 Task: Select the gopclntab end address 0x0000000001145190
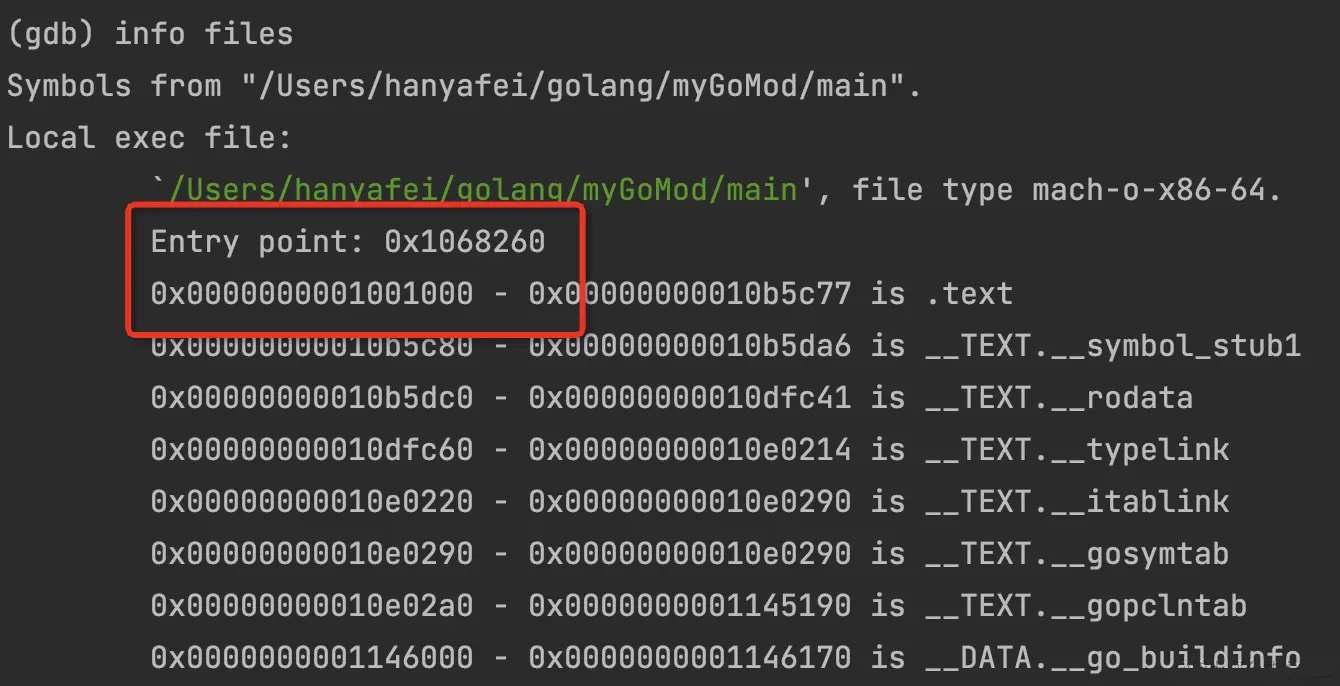coord(689,606)
